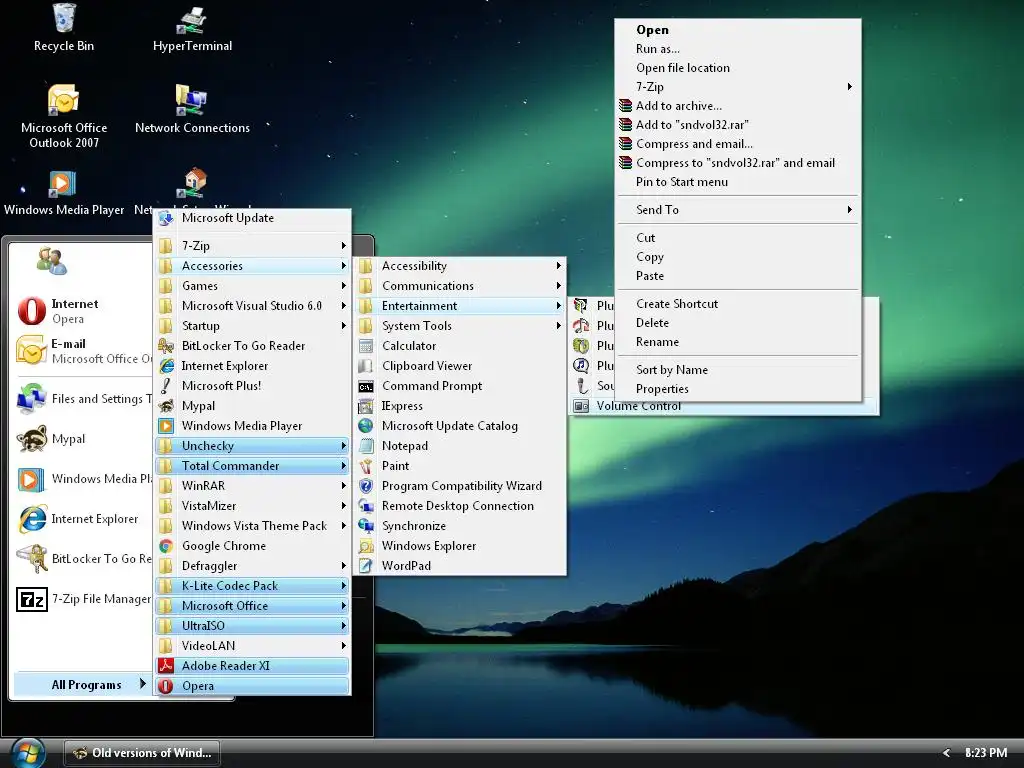Expand the System Tools folder arrow
The image size is (1024, 768).
point(558,326)
